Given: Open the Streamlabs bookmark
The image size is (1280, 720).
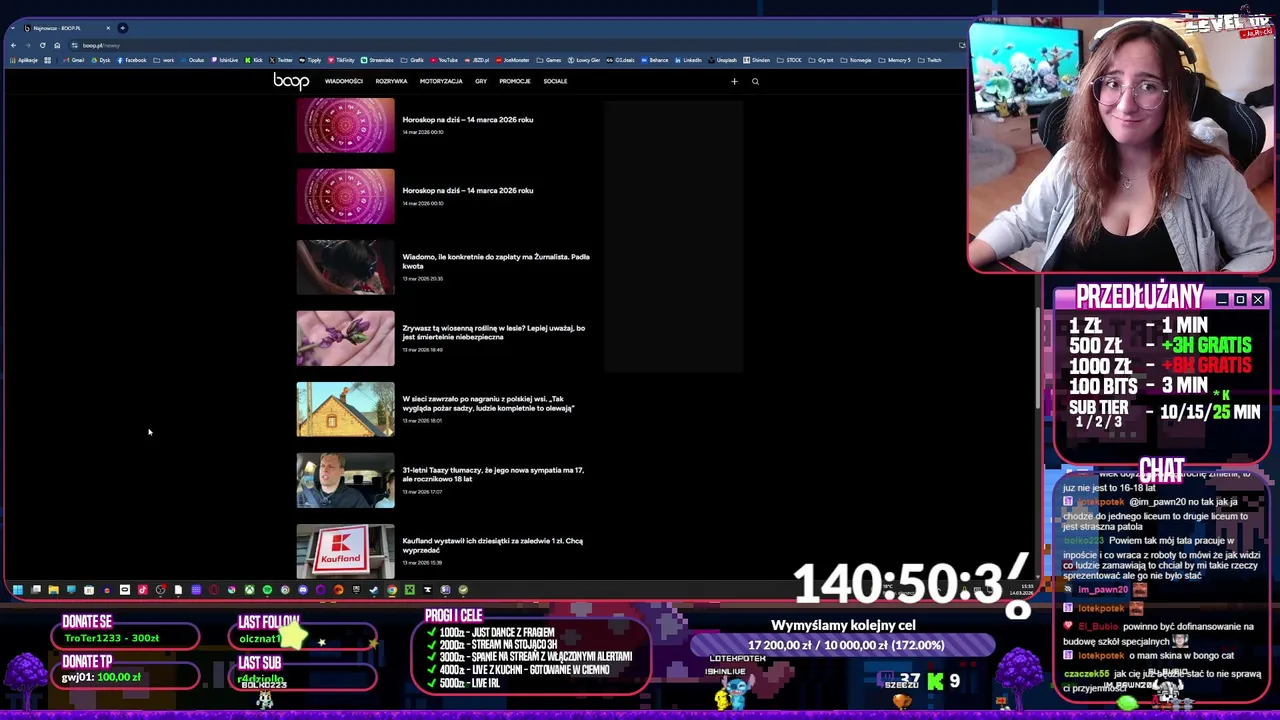Looking at the screenshot, I should pos(377,60).
